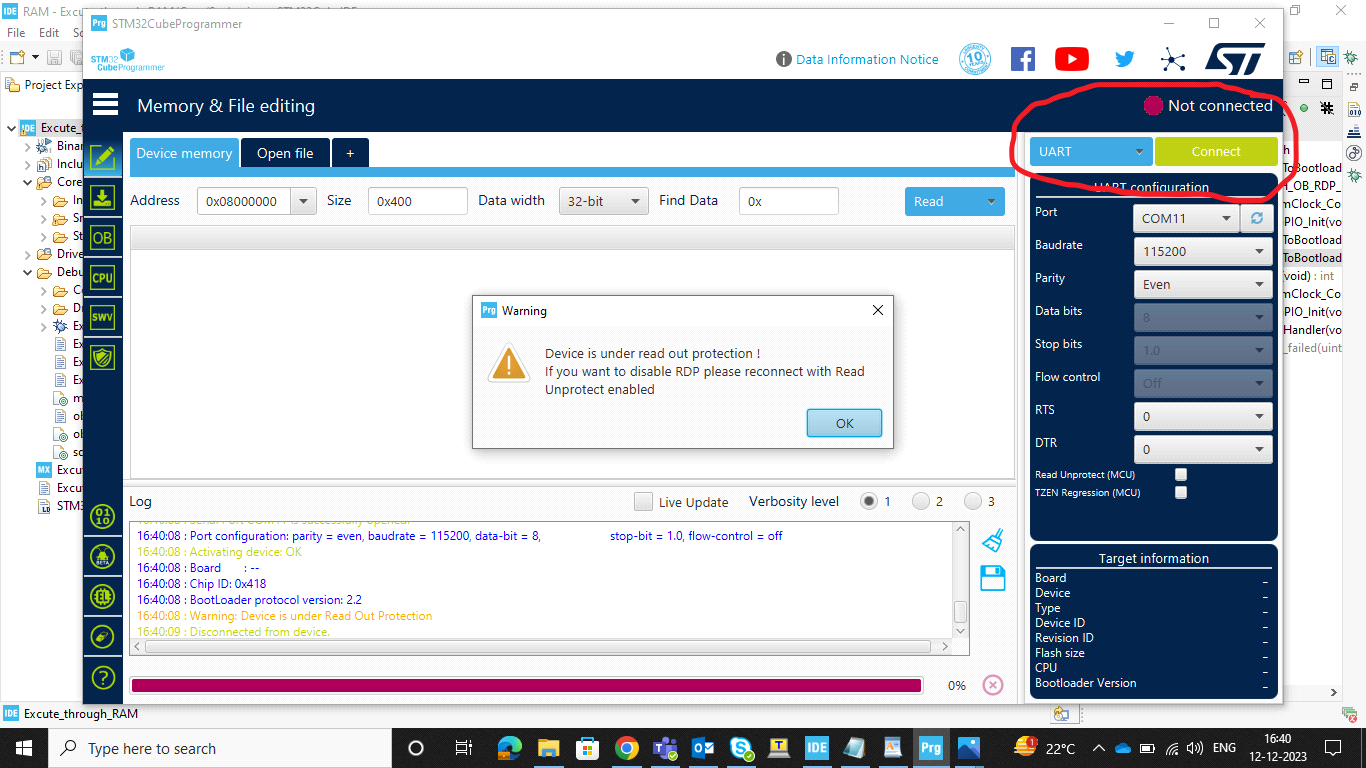This screenshot has width=1366, height=768.
Task: Open the CPU core panel
Action: point(102,277)
